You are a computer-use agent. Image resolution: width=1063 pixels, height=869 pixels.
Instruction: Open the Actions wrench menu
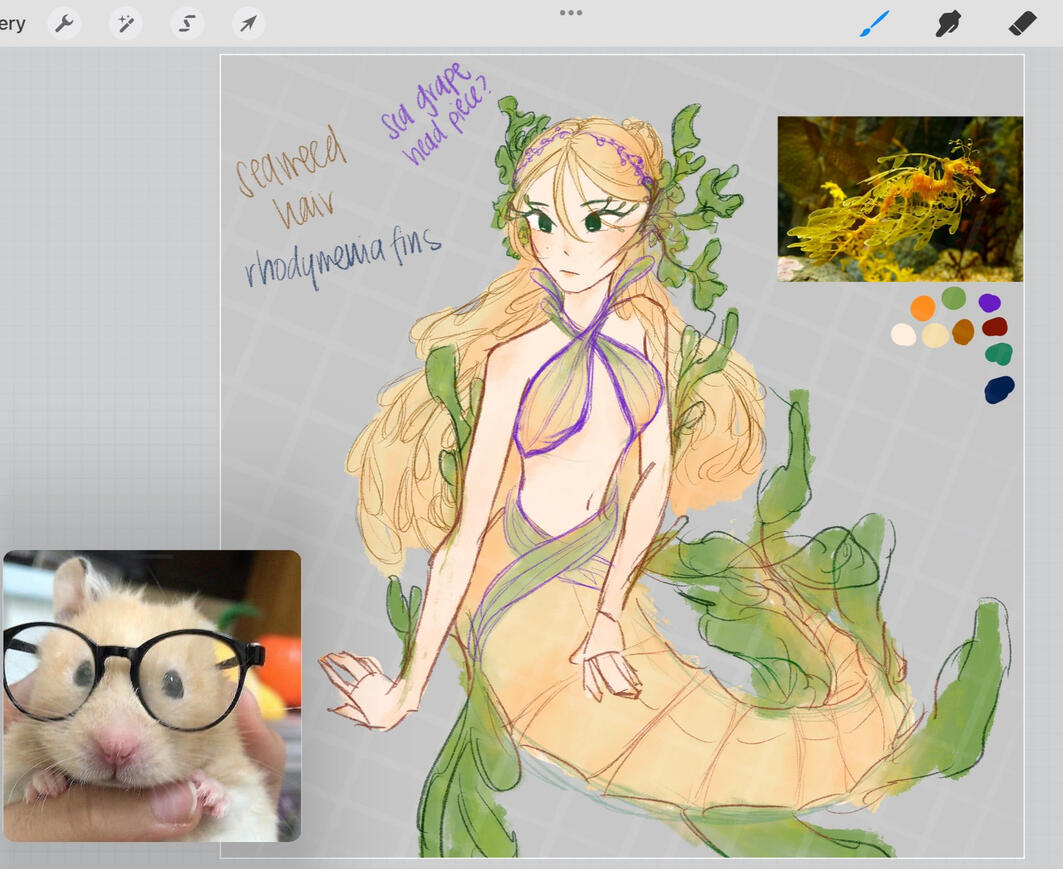pos(64,24)
